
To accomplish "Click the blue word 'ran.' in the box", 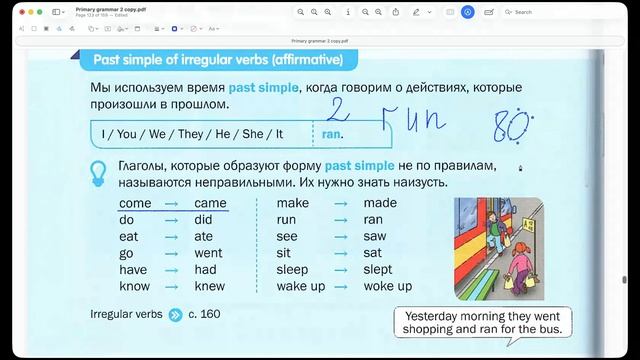I will tap(333, 134).
